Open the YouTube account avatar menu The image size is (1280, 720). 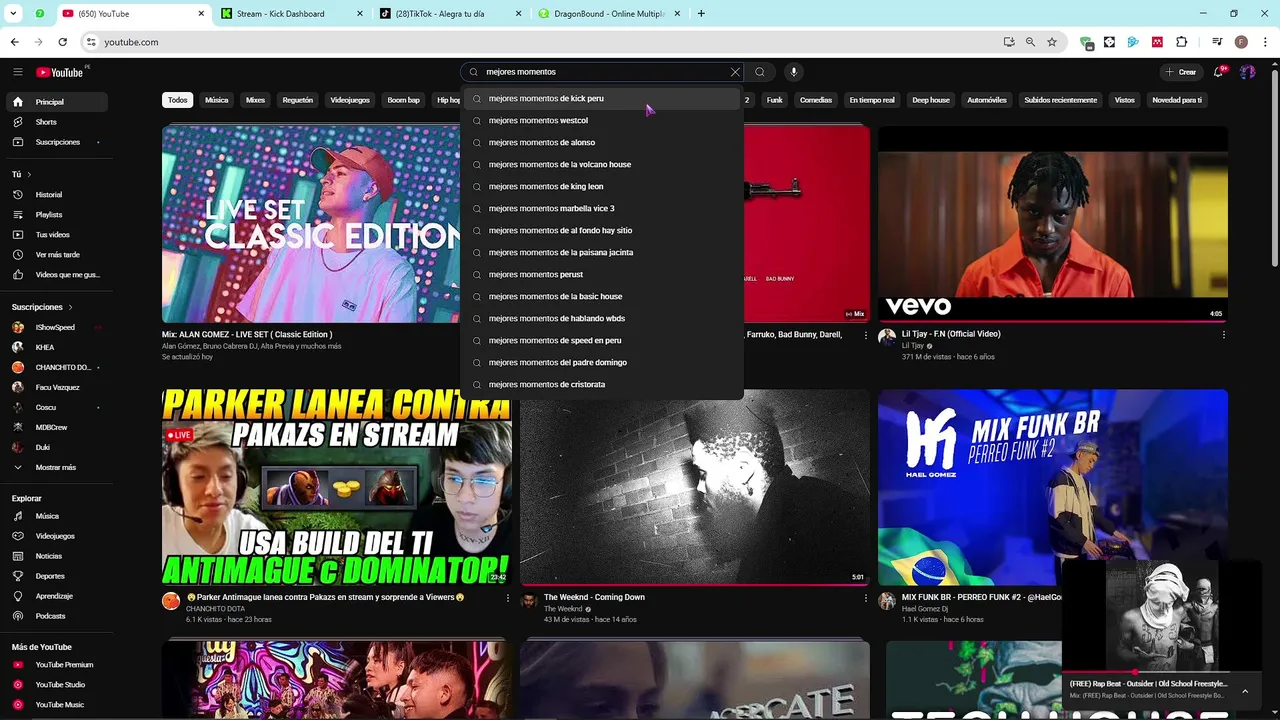(1247, 72)
